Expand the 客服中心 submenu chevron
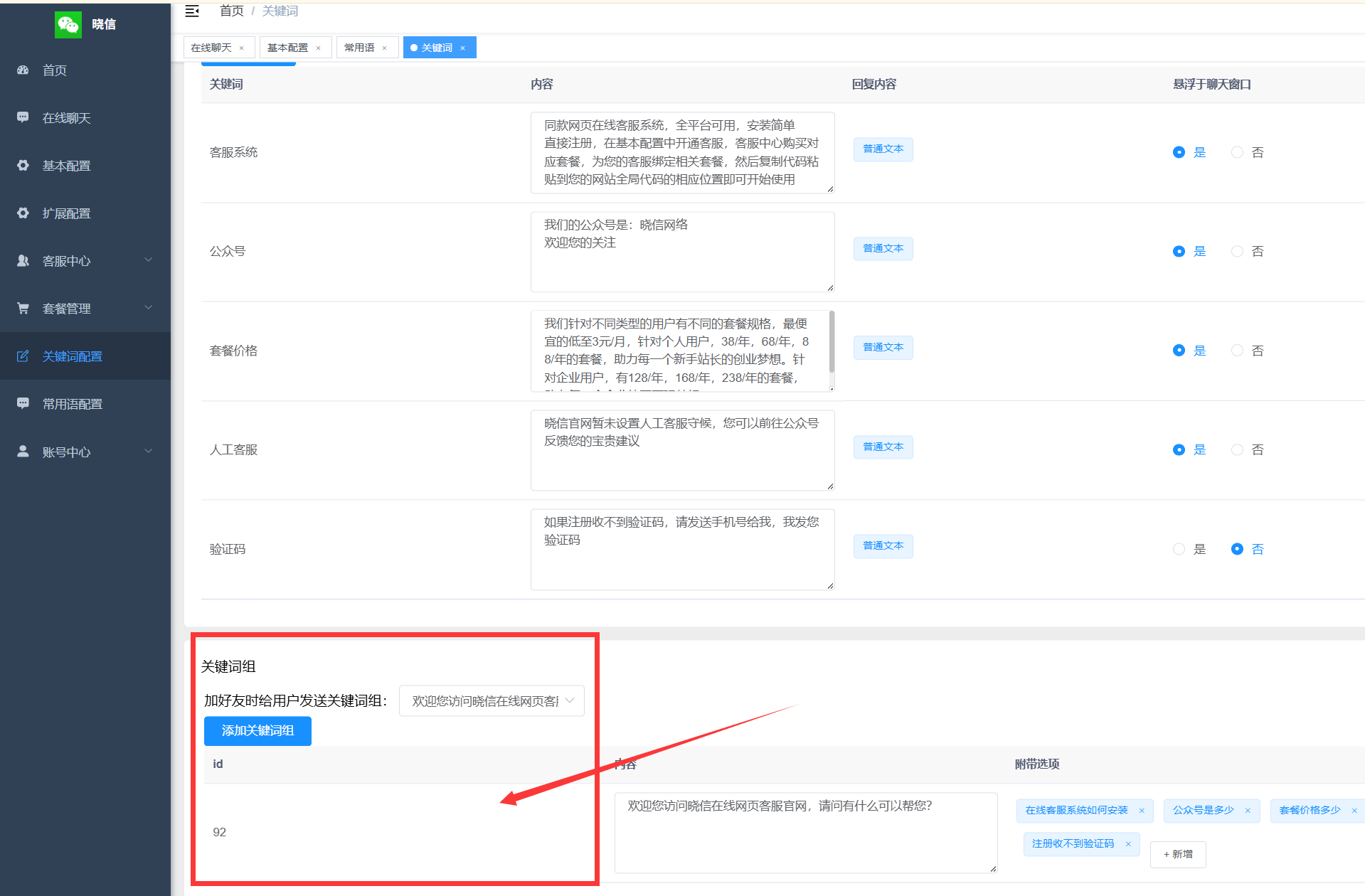 click(149, 260)
